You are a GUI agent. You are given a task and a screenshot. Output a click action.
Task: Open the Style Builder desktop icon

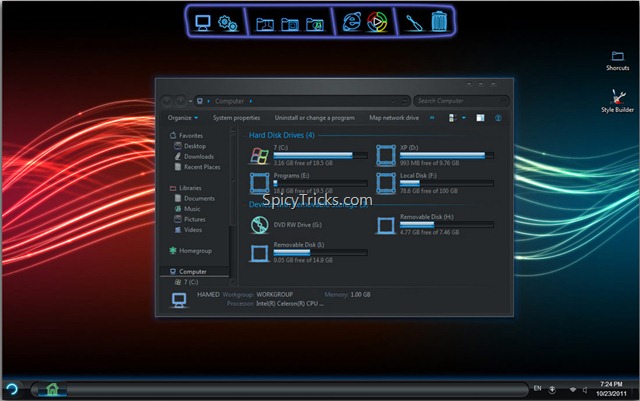(x=617, y=100)
